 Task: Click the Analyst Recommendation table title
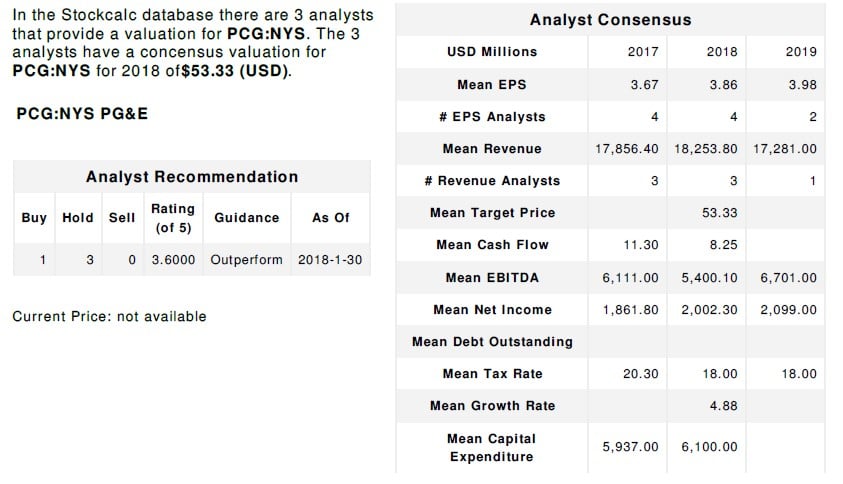click(x=192, y=177)
